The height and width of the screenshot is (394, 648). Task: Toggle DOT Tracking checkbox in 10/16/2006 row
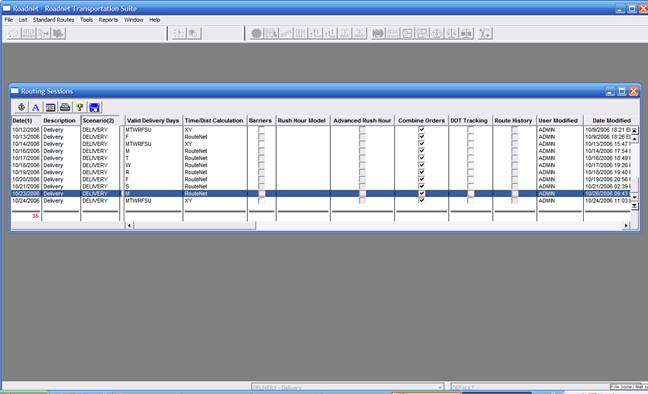click(470, 151)
